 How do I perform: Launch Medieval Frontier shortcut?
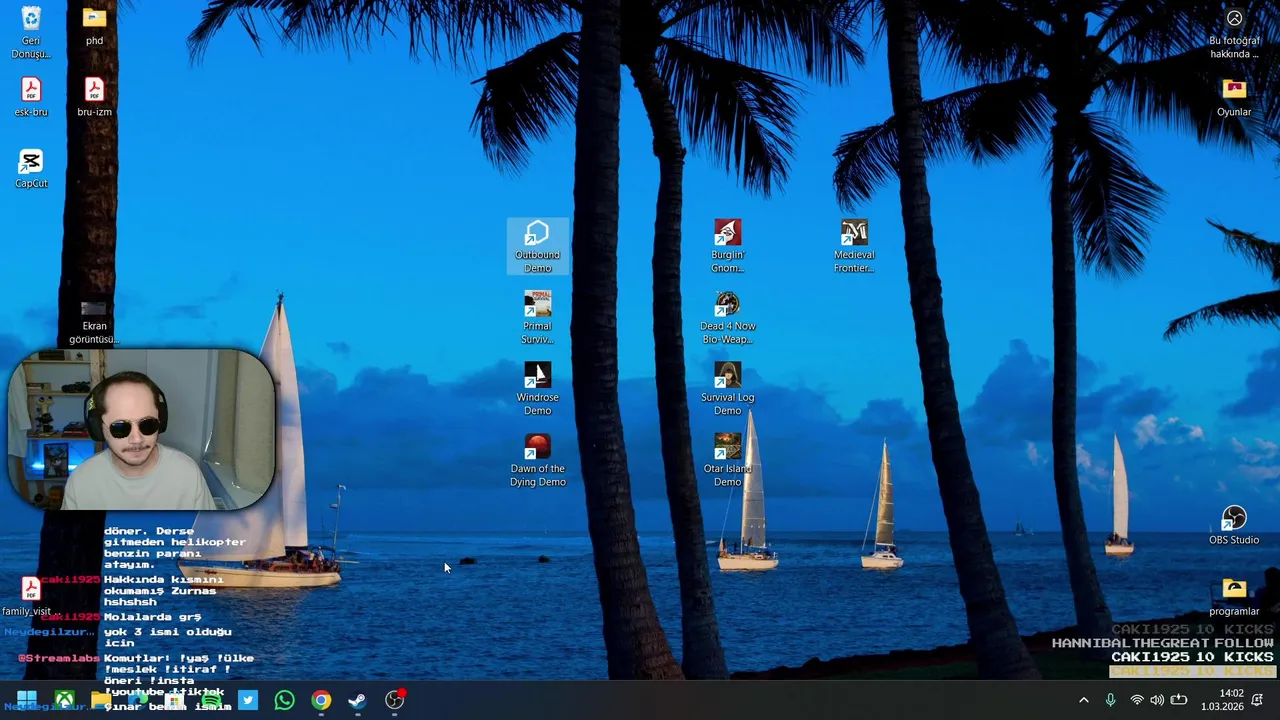[x=854, y=247]
